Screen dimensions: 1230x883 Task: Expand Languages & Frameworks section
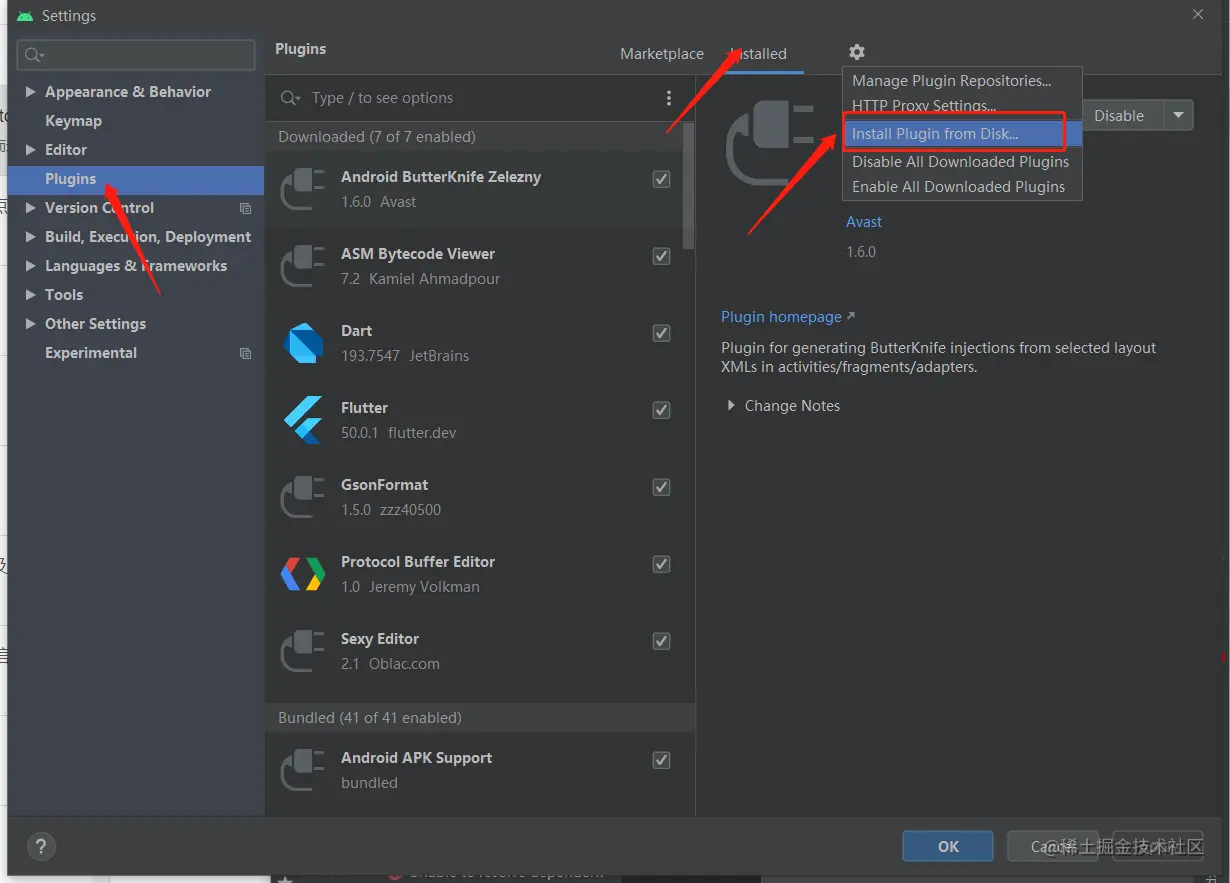click(30, 266)
